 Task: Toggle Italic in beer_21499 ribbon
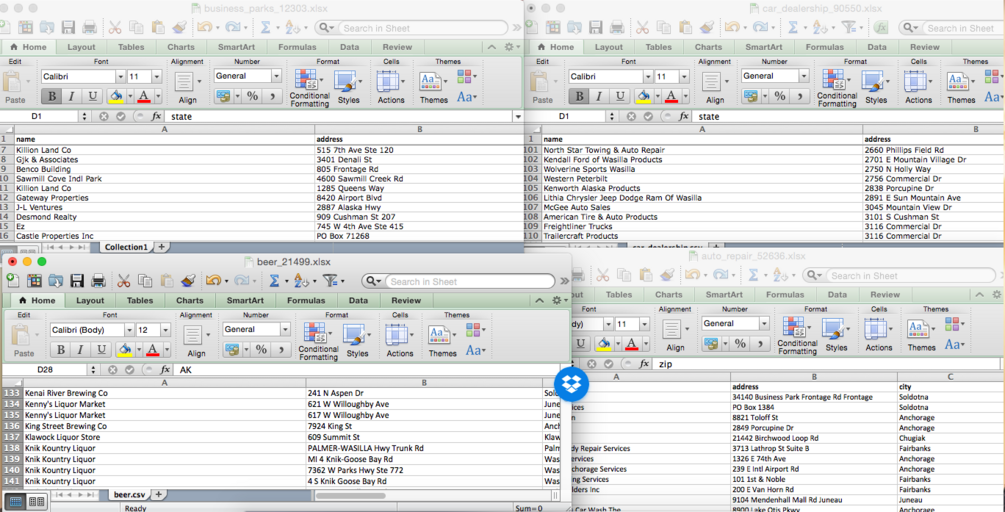pos(80,350)
